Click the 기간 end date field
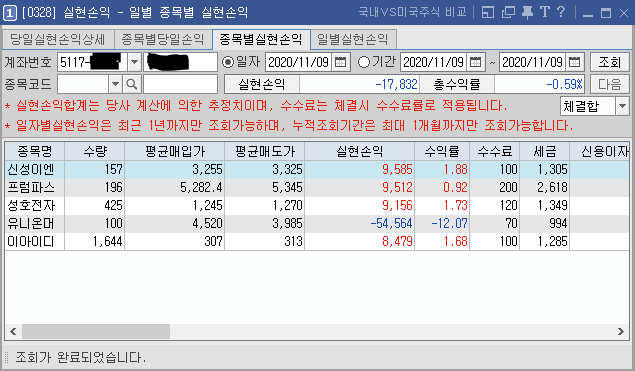 point(533,62)
